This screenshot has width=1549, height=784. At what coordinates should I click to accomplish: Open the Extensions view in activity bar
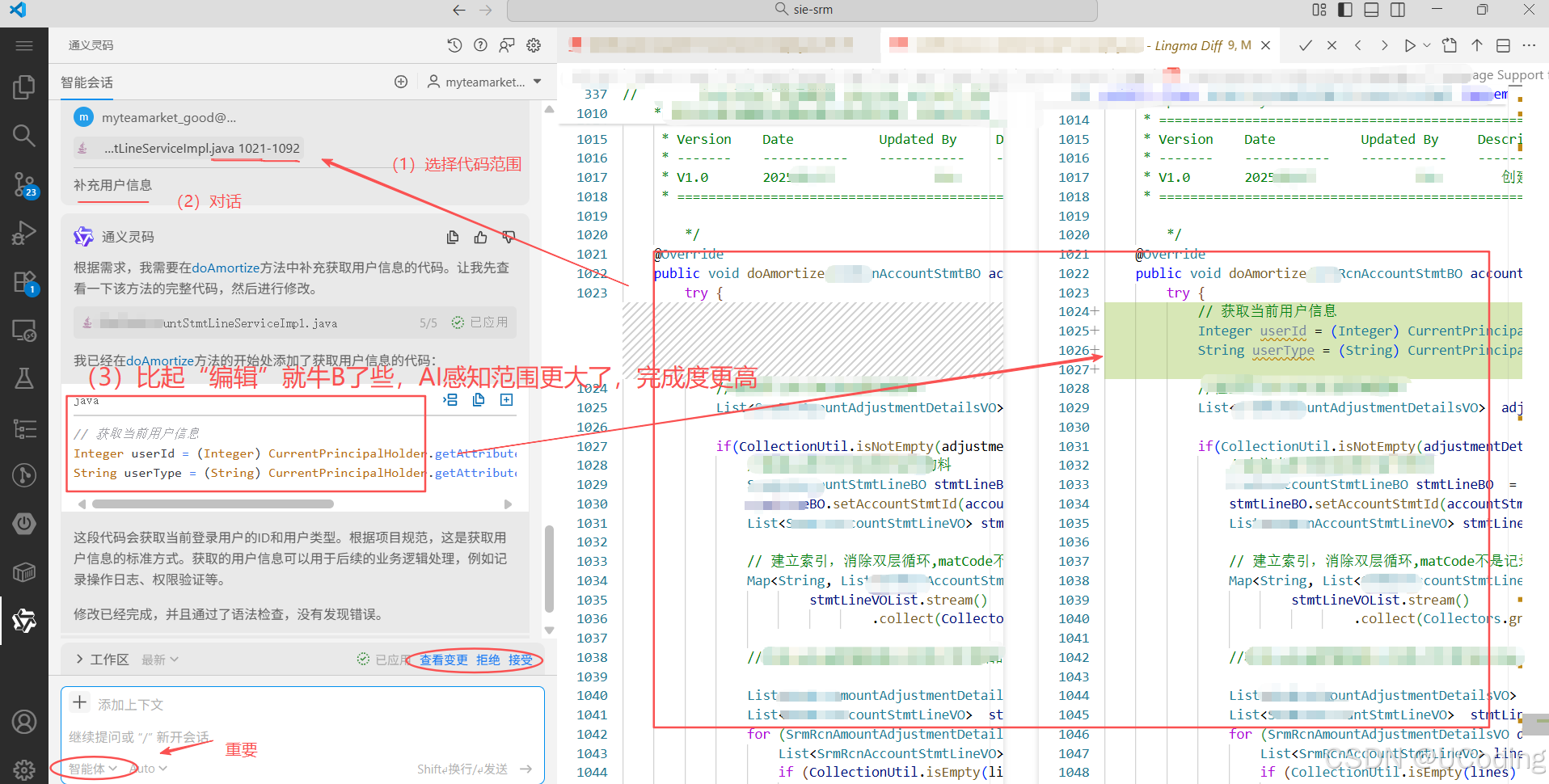click(24, 282)
